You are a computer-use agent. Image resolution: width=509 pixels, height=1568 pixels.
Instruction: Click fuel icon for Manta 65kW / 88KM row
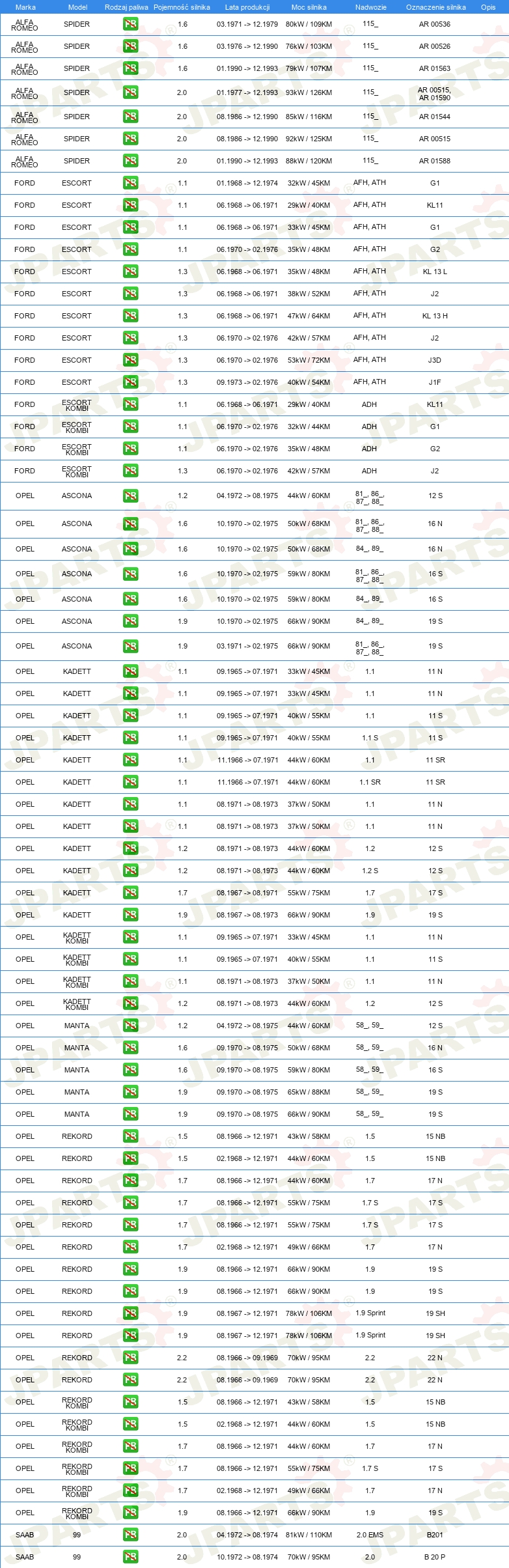(130, 1092)
